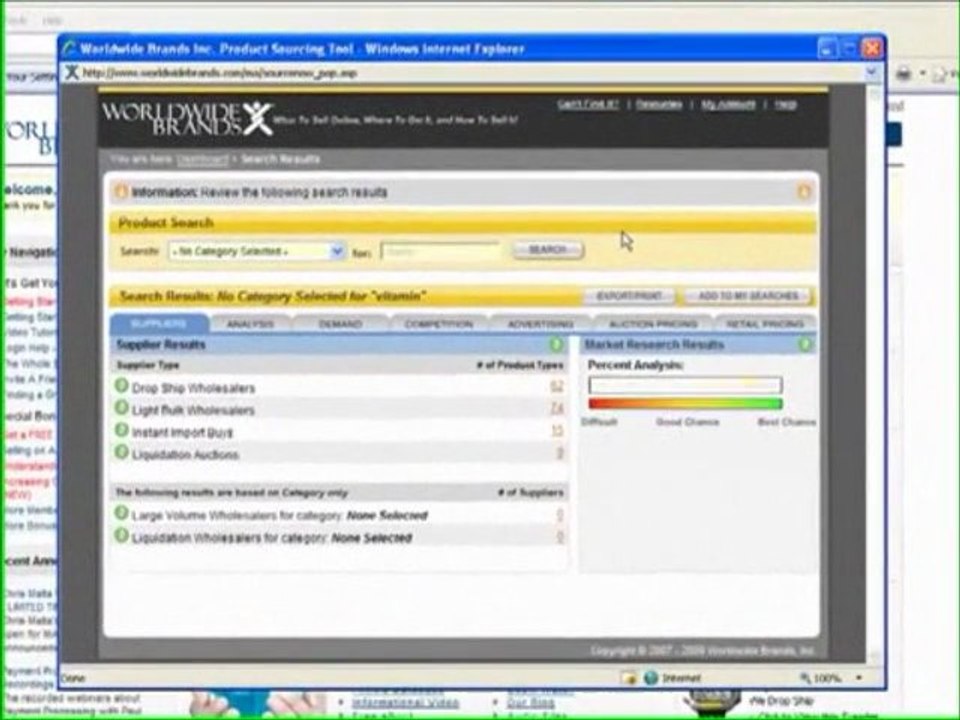
Task: Switch to the Analysis tab
Action: point(250,323)
